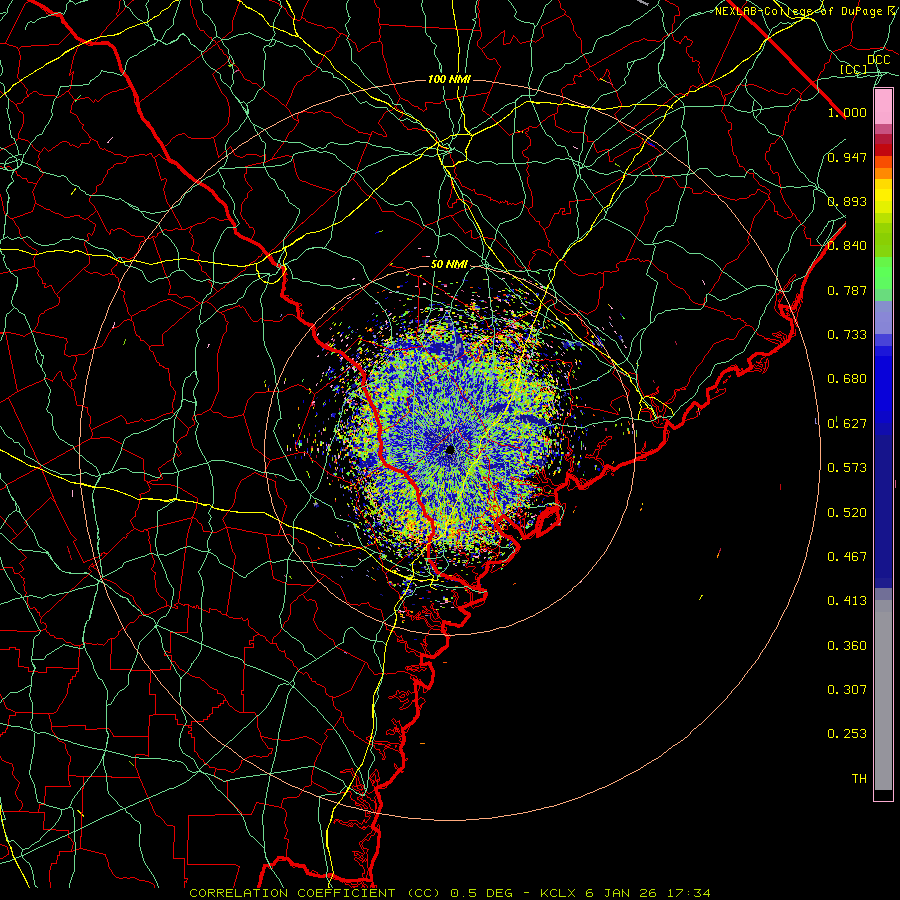Viewport: 900px width, 900px height.
Task: Click the 0.893 legend value
Action: pyautogui.click(x=847, y=201)
